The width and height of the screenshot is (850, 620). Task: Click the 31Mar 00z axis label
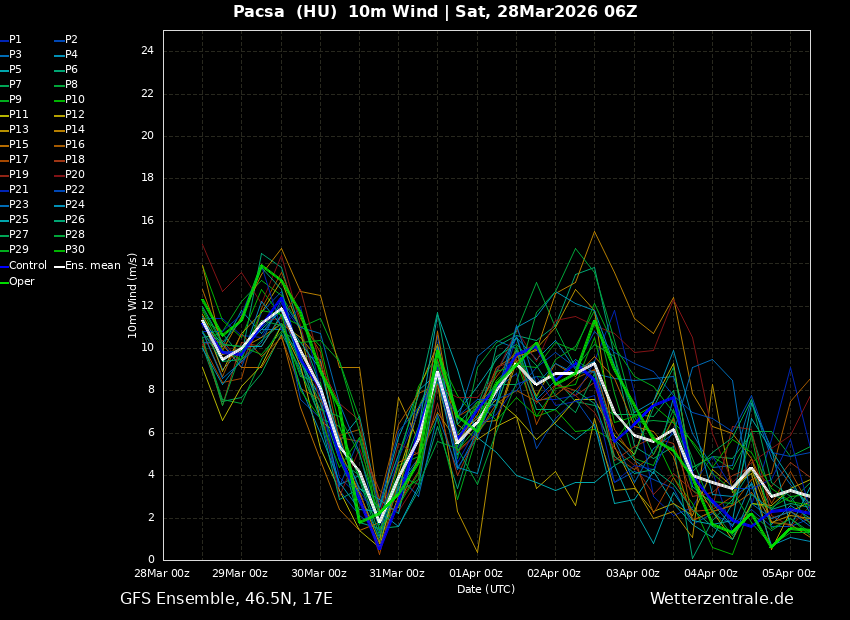397,574
